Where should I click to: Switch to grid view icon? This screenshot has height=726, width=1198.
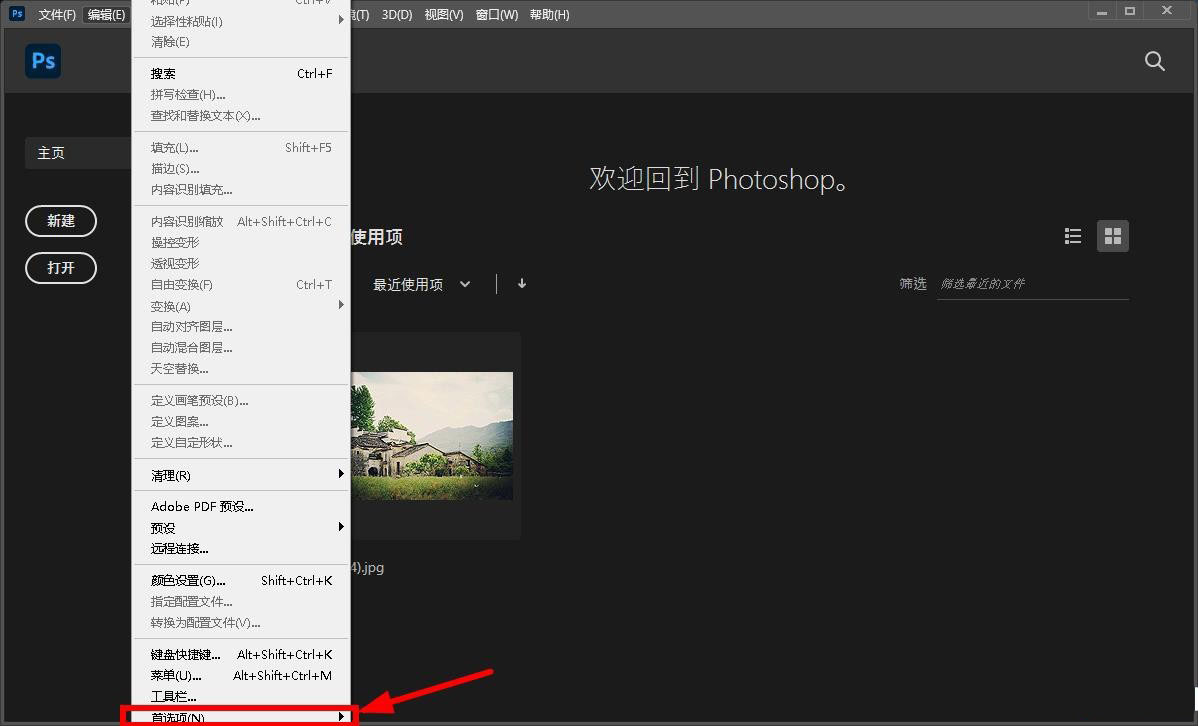1112,236
